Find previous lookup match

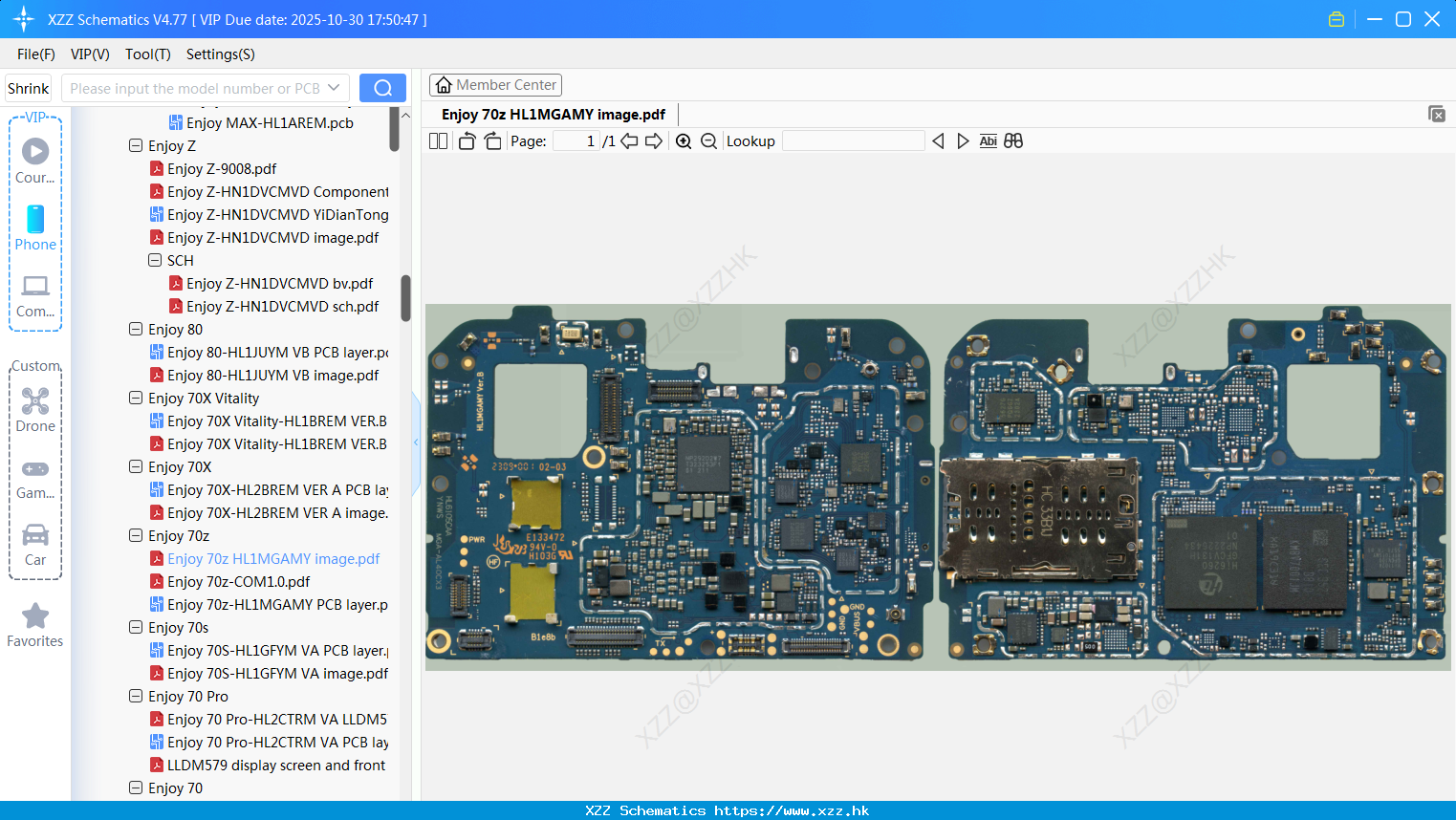coord(938,141)
